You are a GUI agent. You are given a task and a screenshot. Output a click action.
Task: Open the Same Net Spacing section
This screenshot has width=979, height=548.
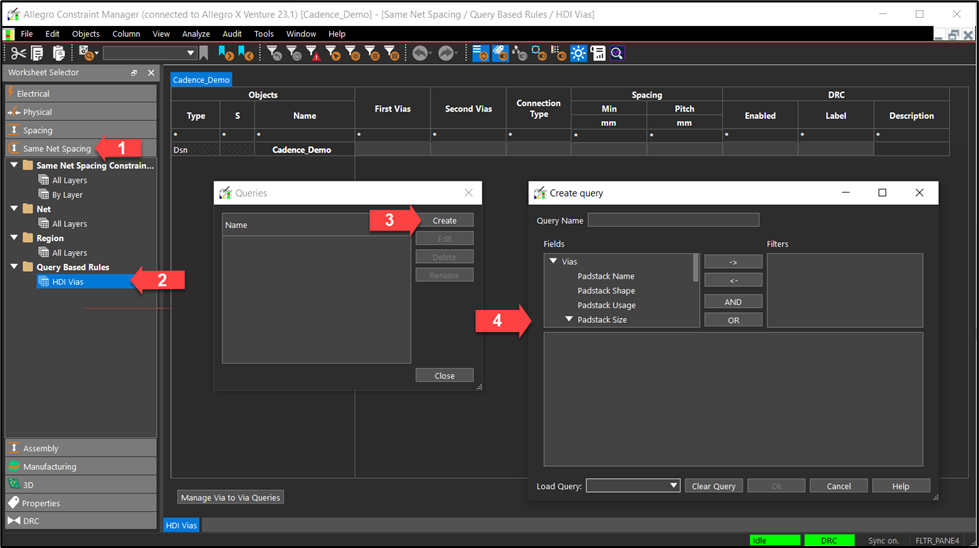(x=81, y=149)
